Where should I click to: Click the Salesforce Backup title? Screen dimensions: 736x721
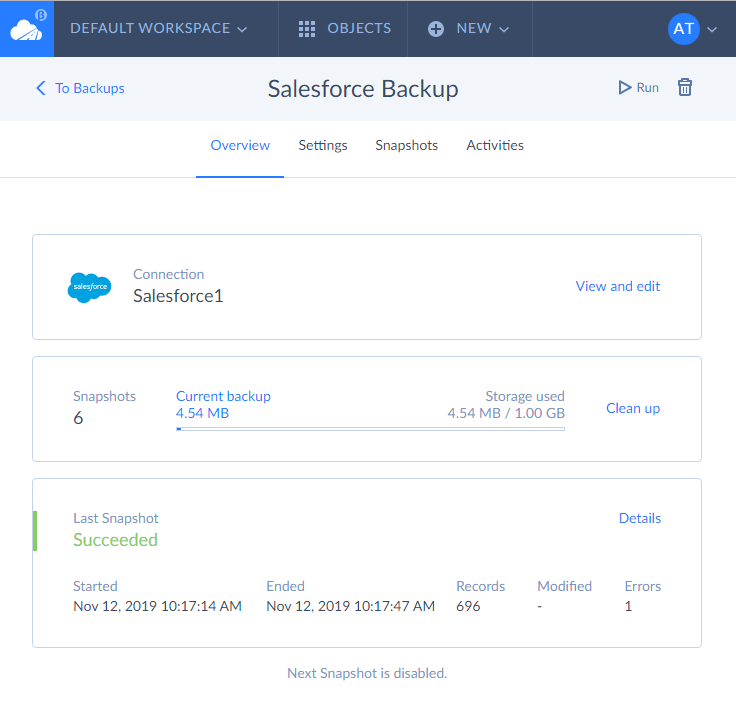pyautogui.click(x=363, y=89)
